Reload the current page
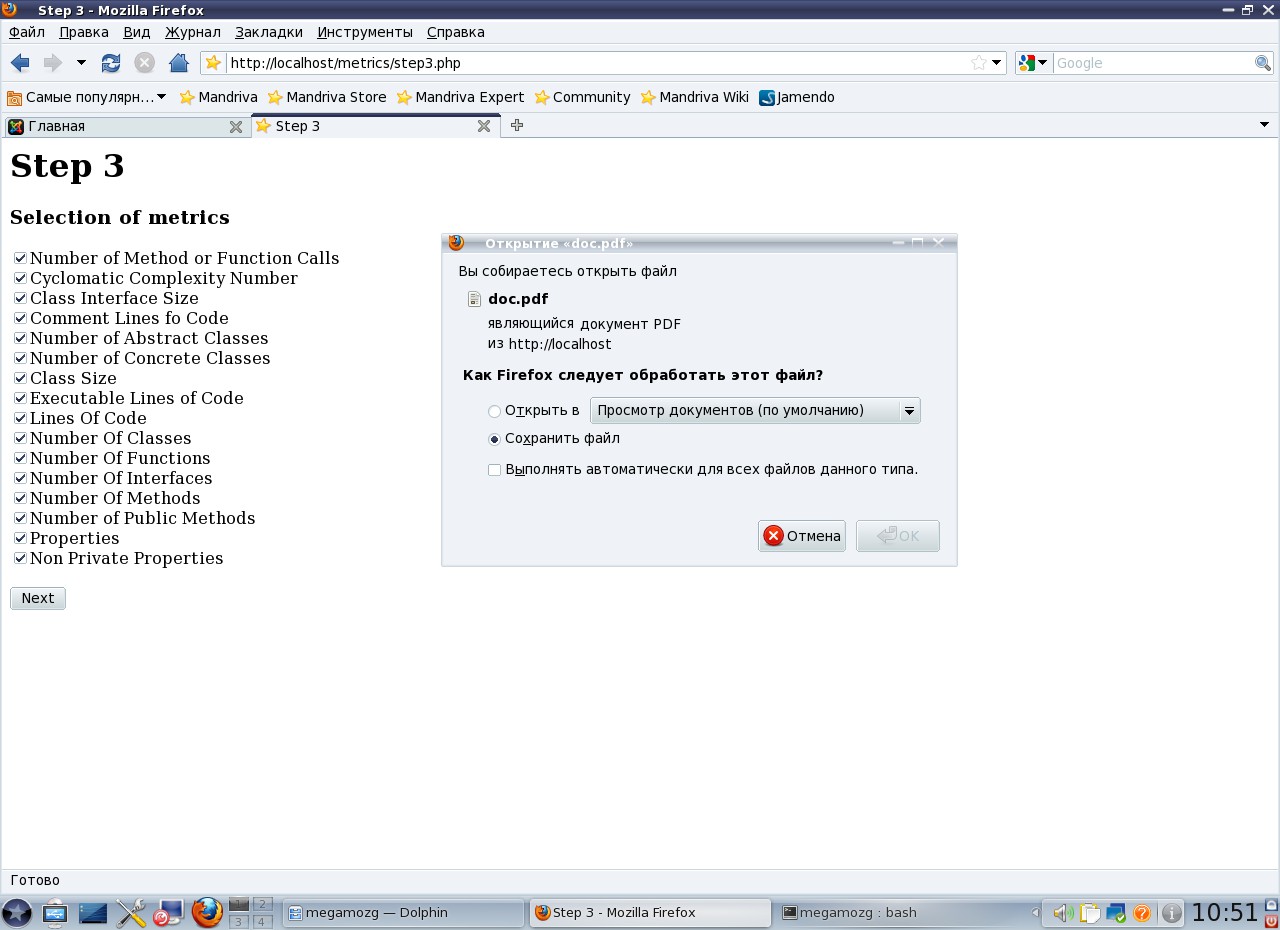The image size is (1280, 930). pyautogui.click(x=111, y=63)
